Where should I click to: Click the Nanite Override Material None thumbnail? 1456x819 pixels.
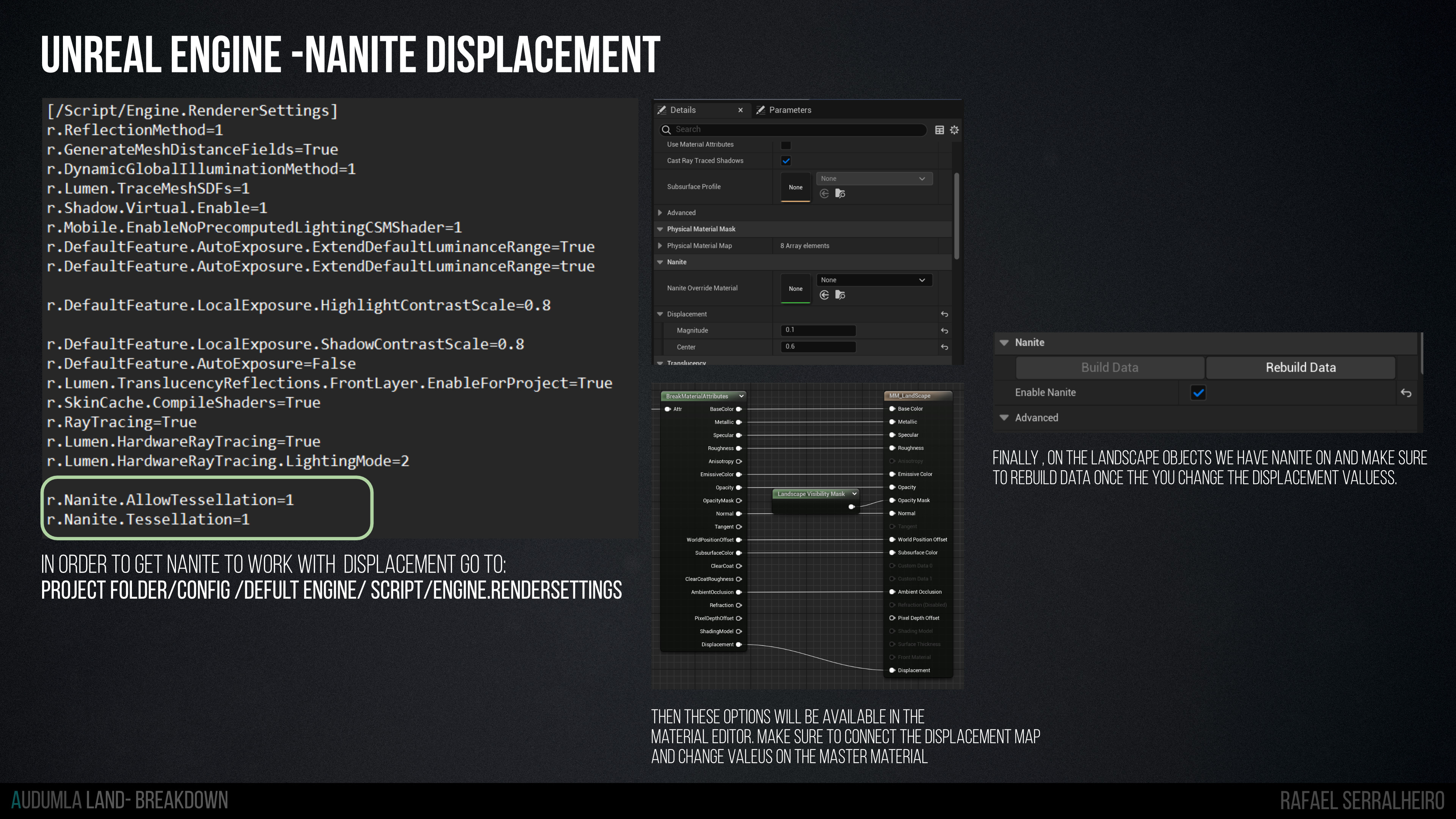coord(795,289)
